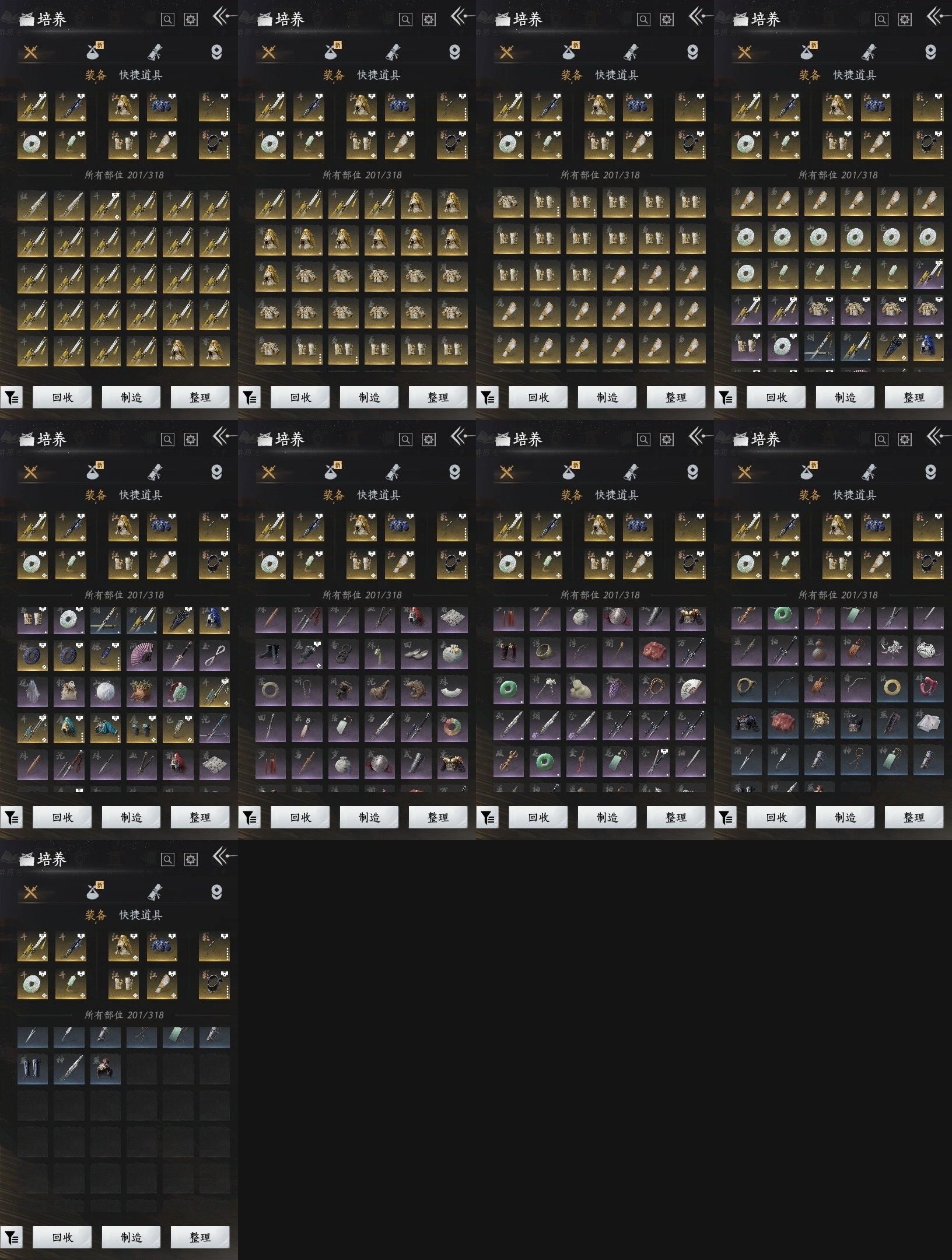The image size is (952, 1260).
Task: Click the 培养 title in the second panel
Action: tap(289, 20)
